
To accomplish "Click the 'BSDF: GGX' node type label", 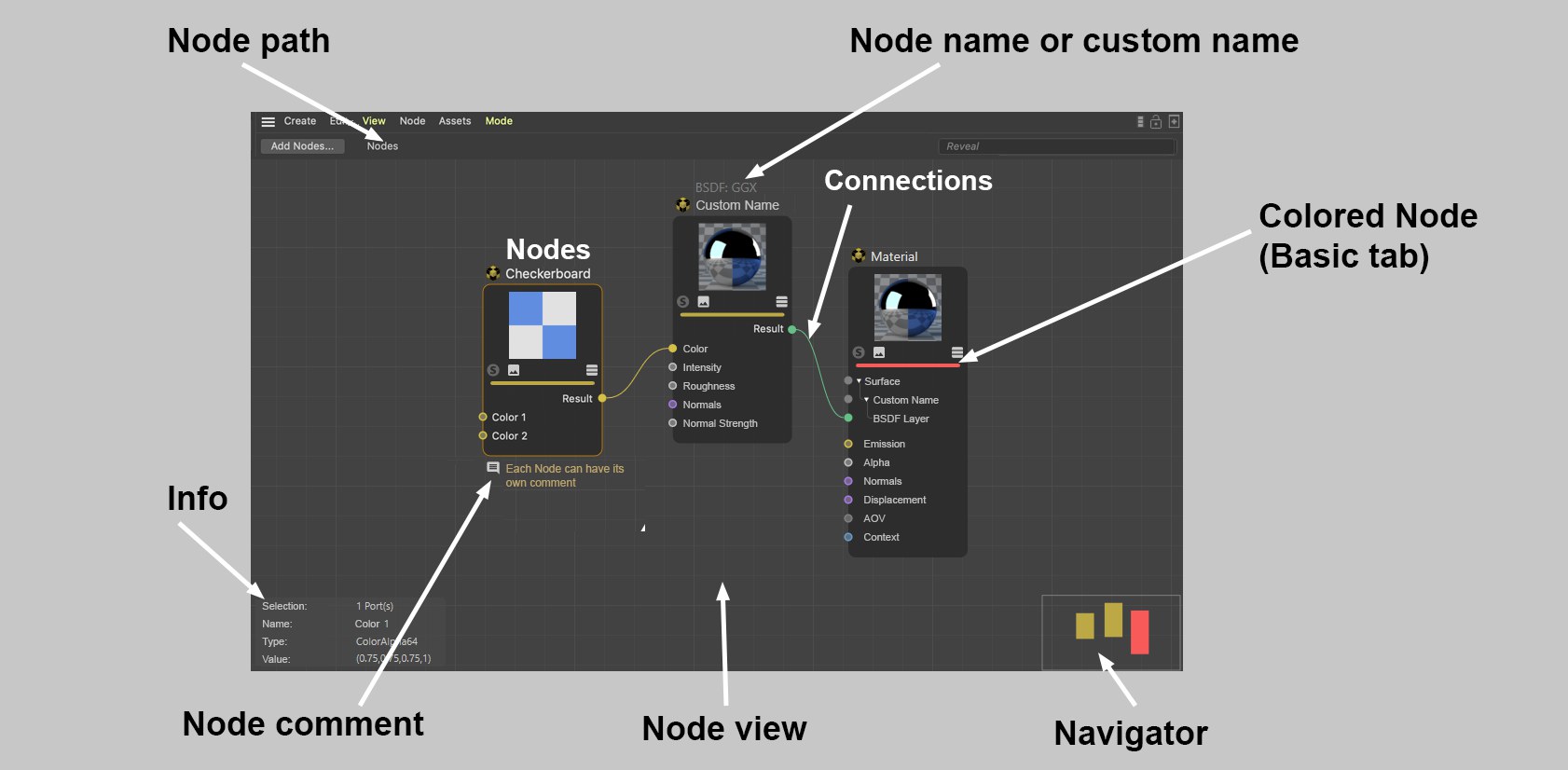I will point(726,187).
